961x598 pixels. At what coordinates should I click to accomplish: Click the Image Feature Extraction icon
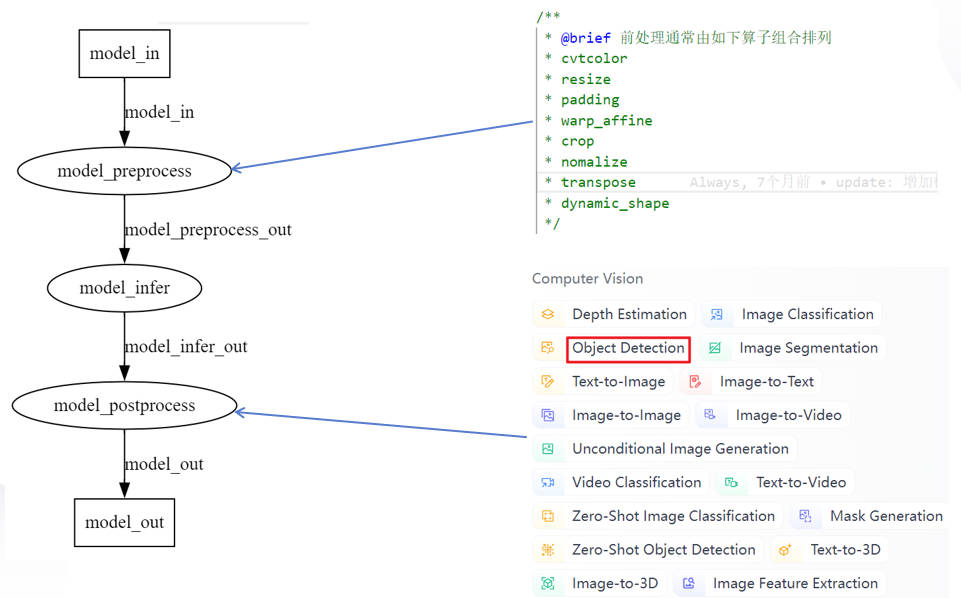[x=689, y=583]
